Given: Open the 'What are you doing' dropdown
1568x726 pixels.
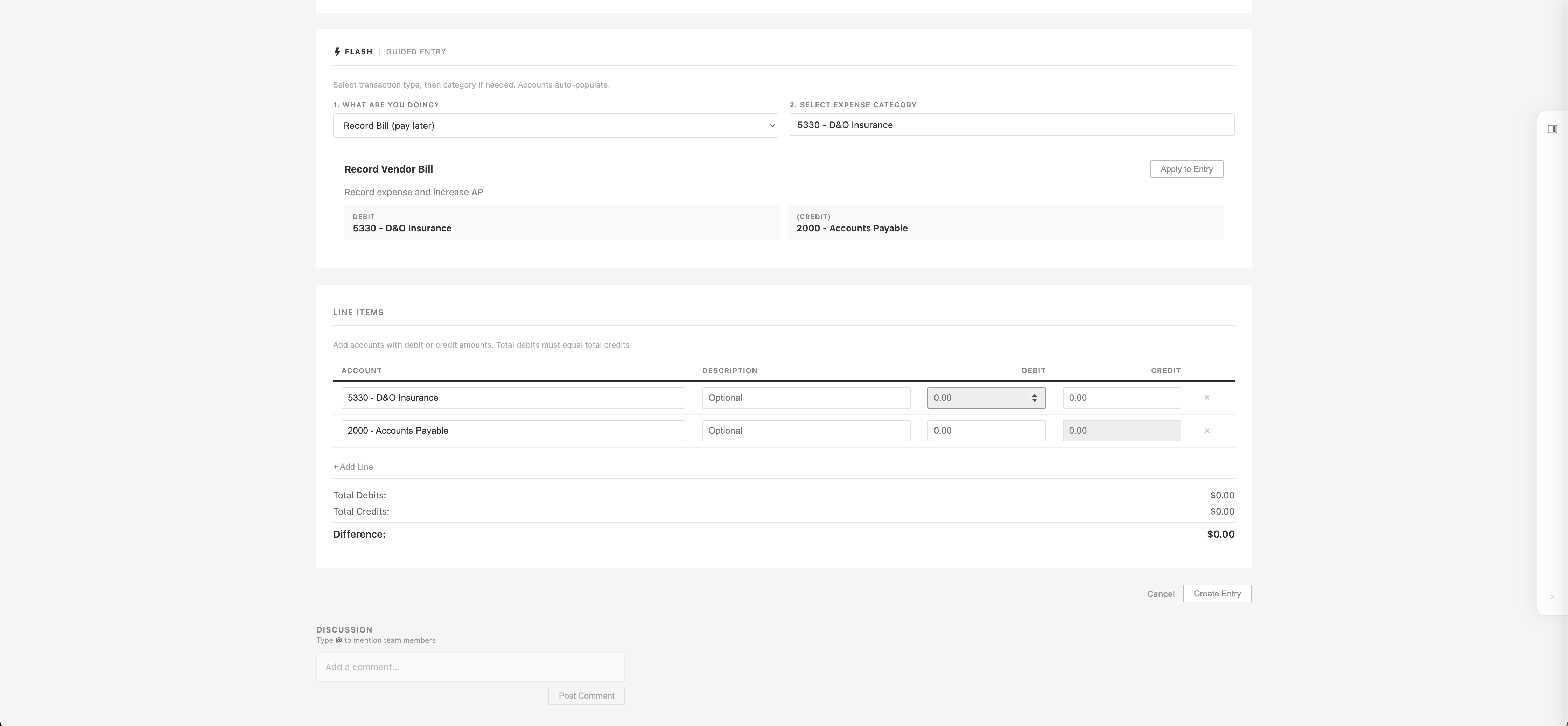Looking at the screenshot, I should pos(555,125).
